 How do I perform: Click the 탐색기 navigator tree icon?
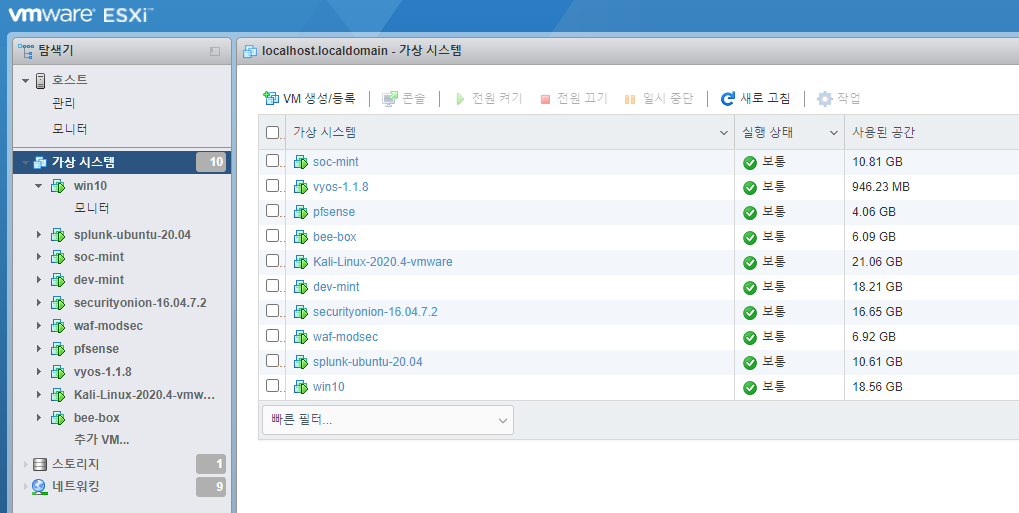click(25, 51)
